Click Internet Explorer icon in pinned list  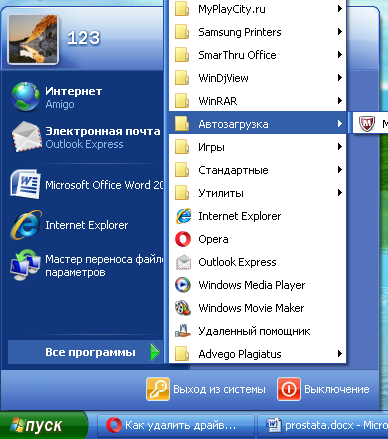(x=26, y=225)
